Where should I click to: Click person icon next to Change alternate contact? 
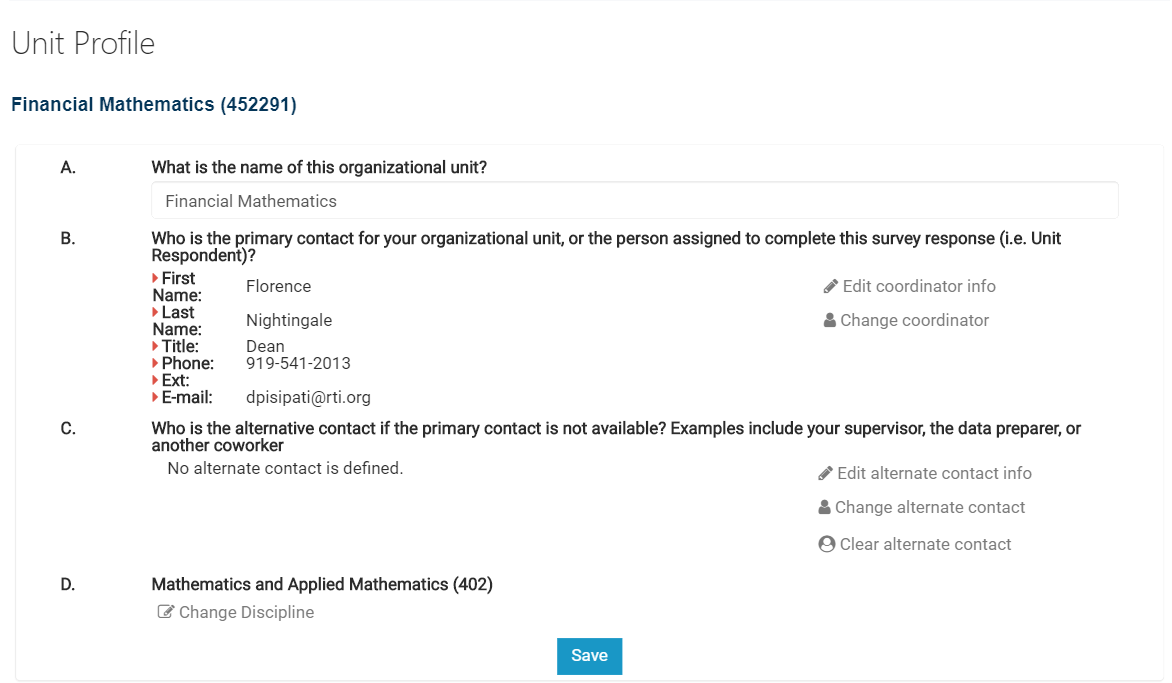pyautogui.click(x=825, y=508)
